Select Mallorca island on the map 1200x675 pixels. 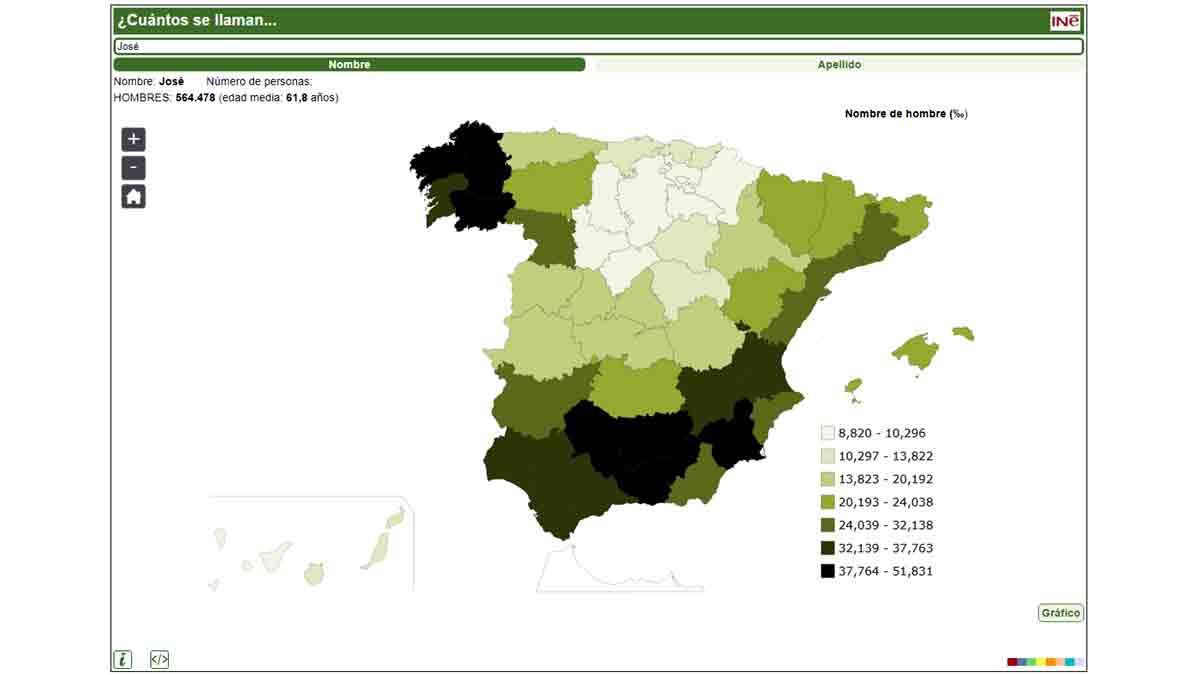coord(918,351)
